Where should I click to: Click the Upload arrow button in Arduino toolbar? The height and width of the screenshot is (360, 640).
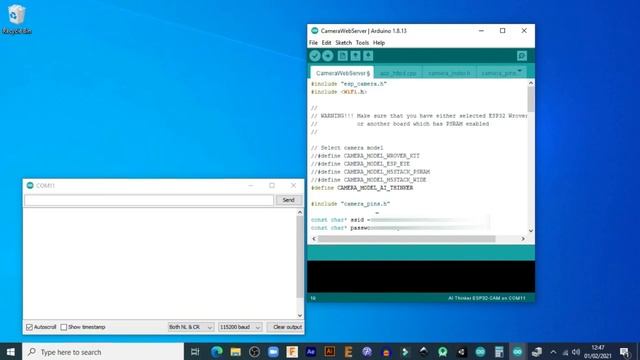click(x=328, y=56)
